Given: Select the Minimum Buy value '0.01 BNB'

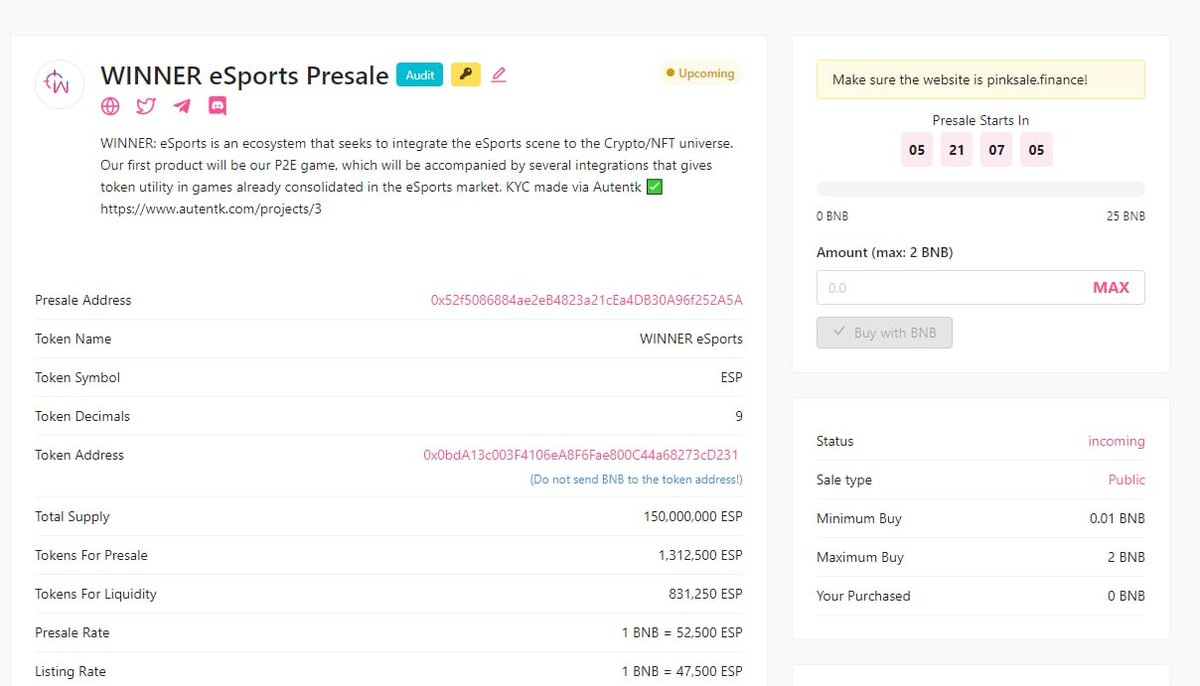Looking at the screenshot, I should pyautogui.click(x=1117, y=518).
